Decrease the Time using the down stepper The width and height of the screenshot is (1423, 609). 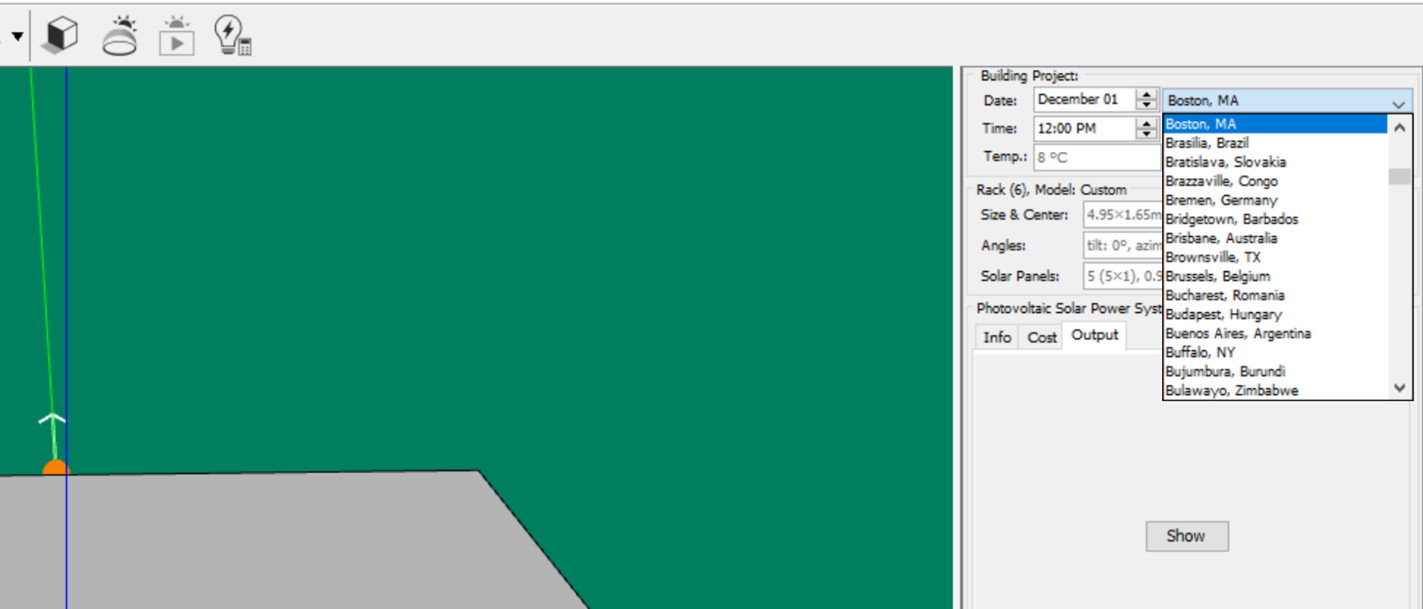(x=1148, y=133)
